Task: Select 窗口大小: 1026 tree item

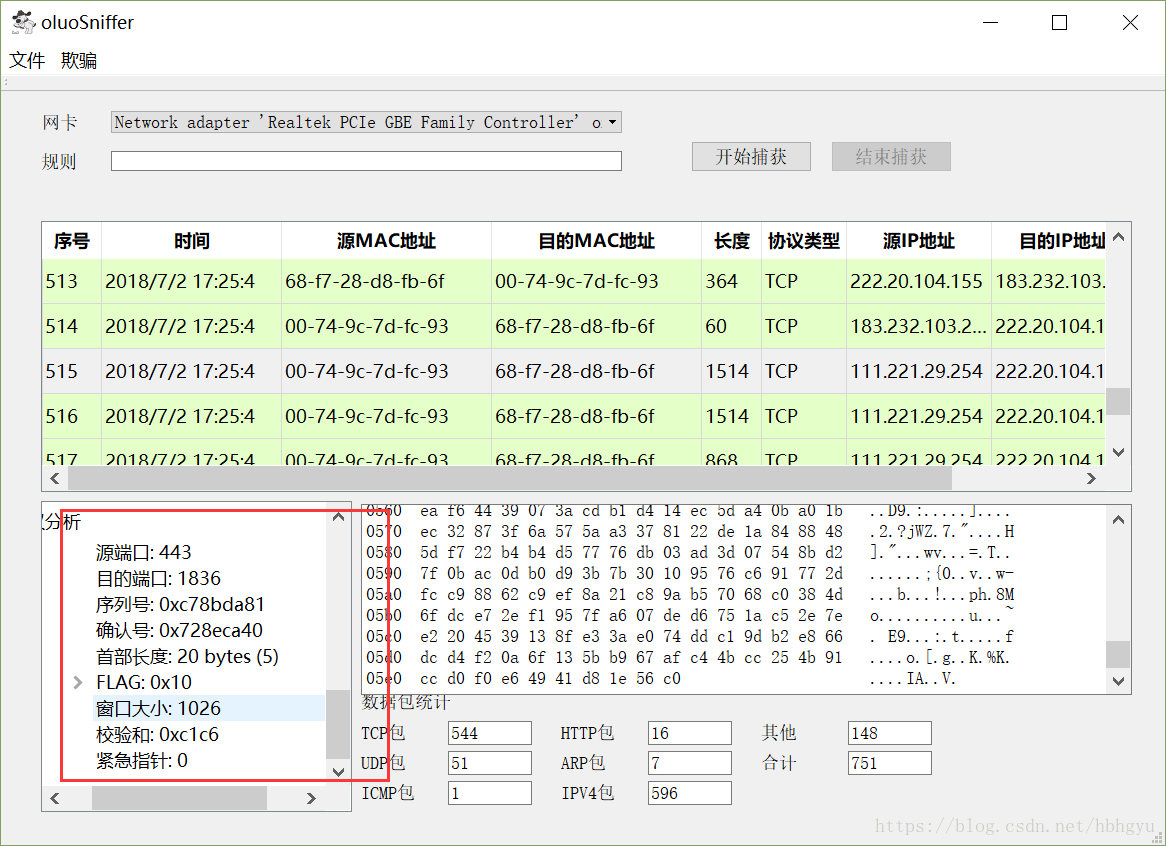Action: pyautogui.click(x=158, y=708)
